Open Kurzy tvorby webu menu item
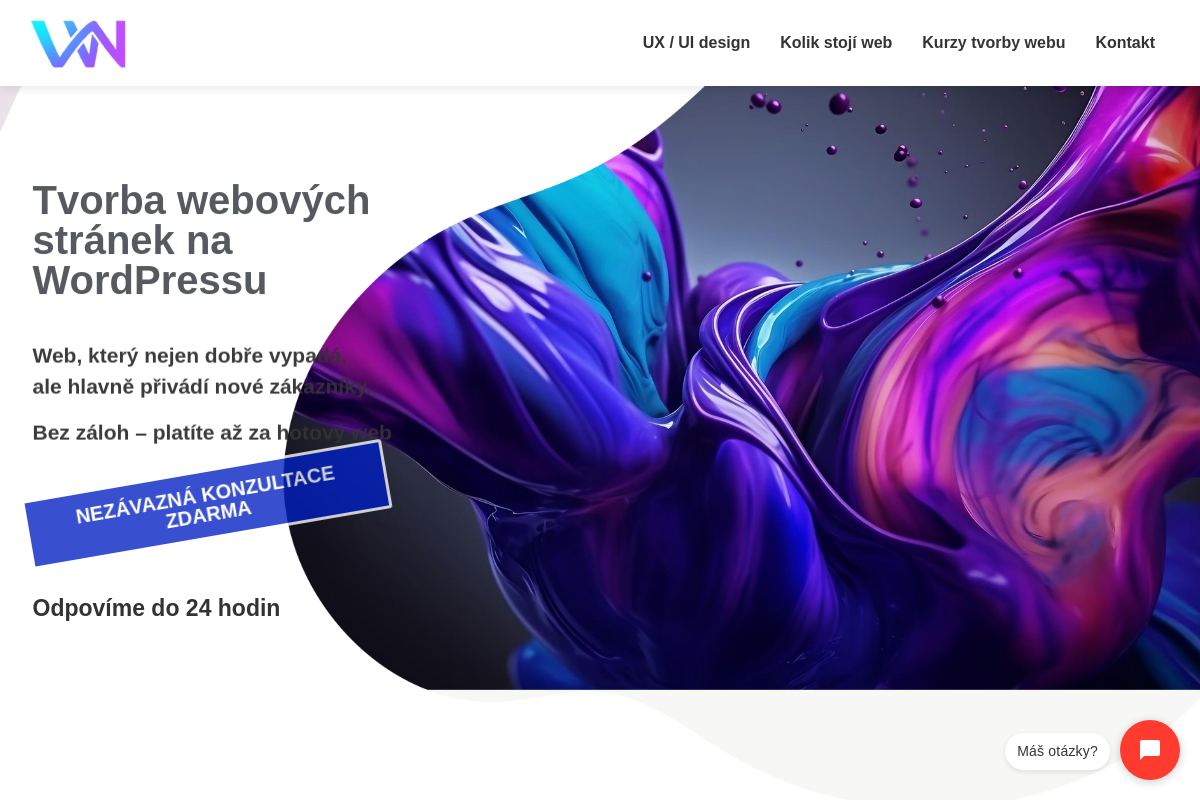Screen dimensions: 1200x800 [993, 43]
